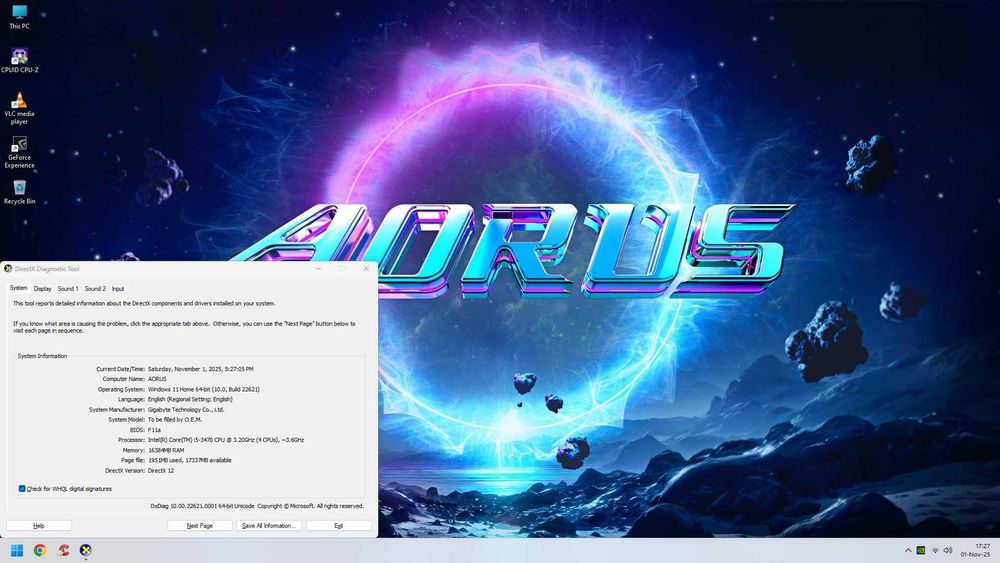Image resolution: width=1000 pixels, height=563 pixels.
Task: Switch to the Display tab
Action: pos(43,289)
